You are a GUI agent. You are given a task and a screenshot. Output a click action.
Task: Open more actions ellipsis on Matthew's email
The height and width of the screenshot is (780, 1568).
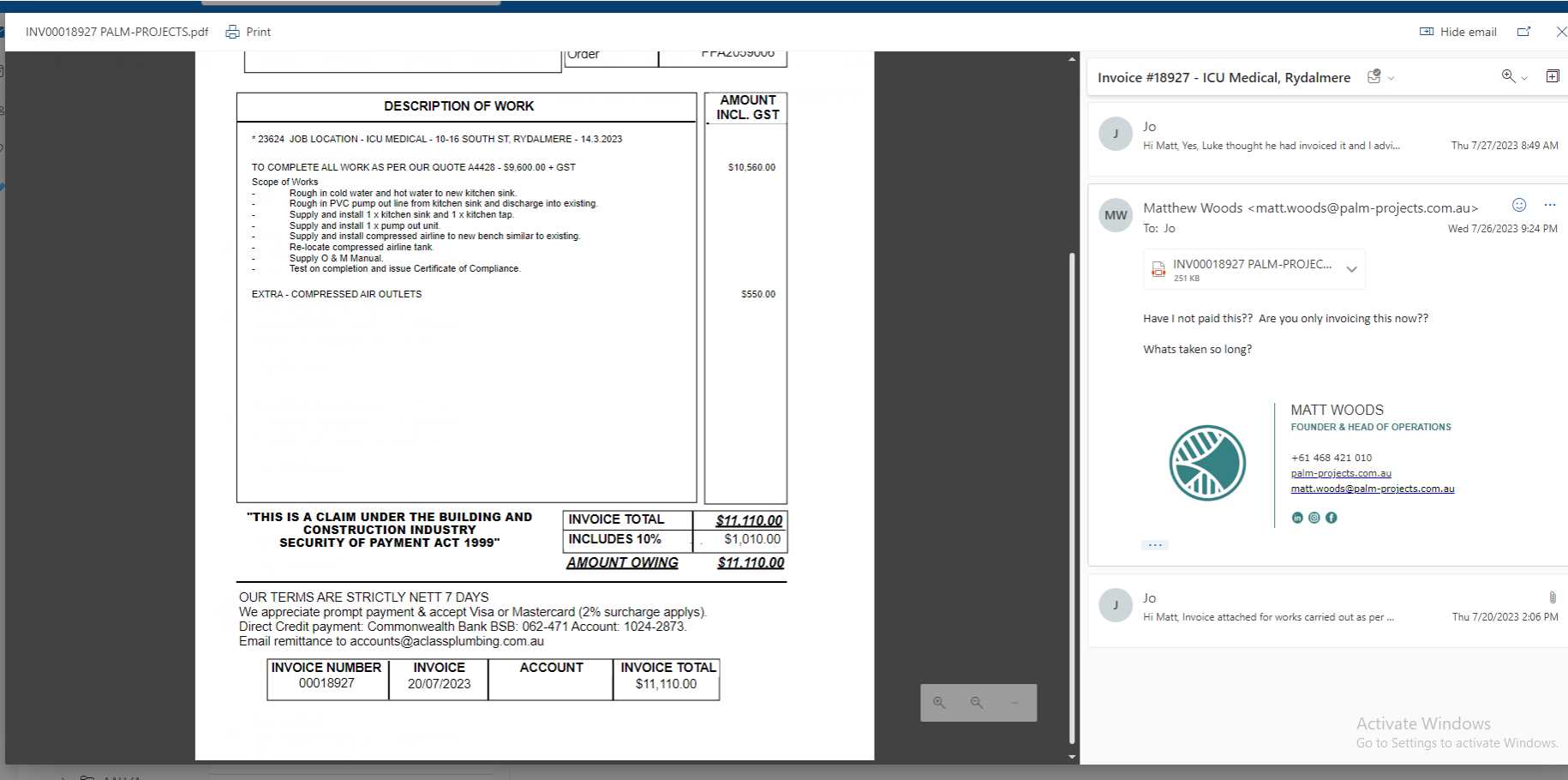click(1549, 205)
